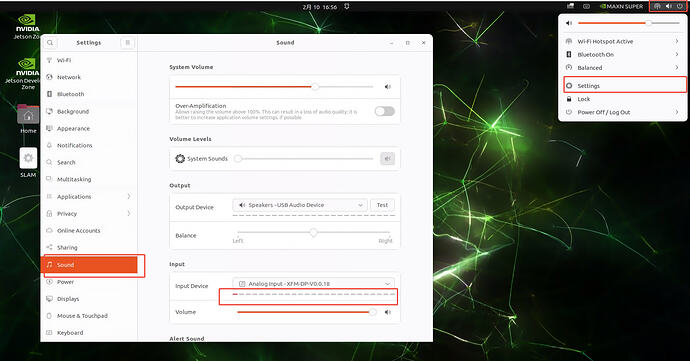Expand Power Off / Log Out submenu

[676, 112]
